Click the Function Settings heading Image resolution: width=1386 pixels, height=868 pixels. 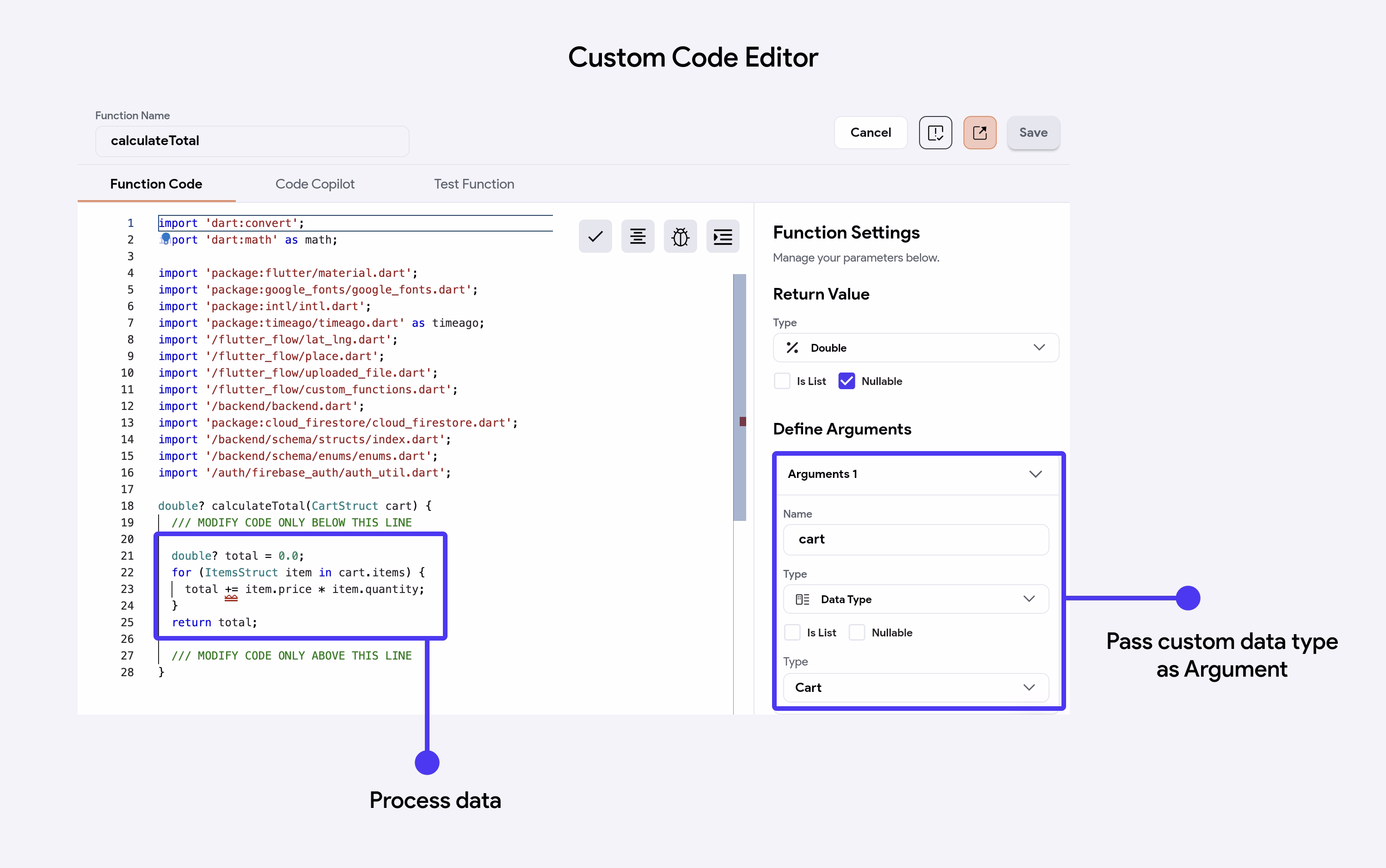point(846,232)
